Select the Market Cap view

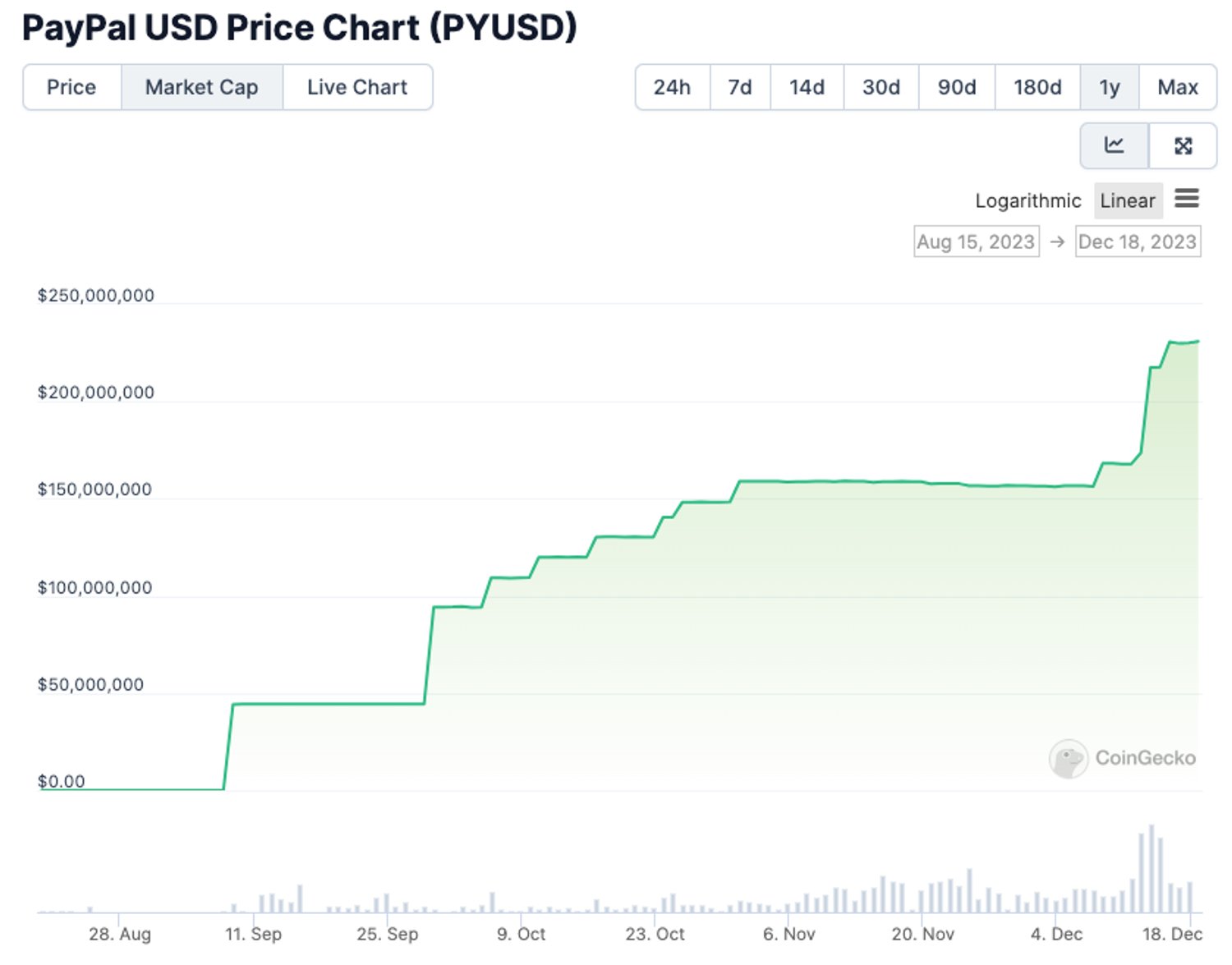tap(201, 87)
